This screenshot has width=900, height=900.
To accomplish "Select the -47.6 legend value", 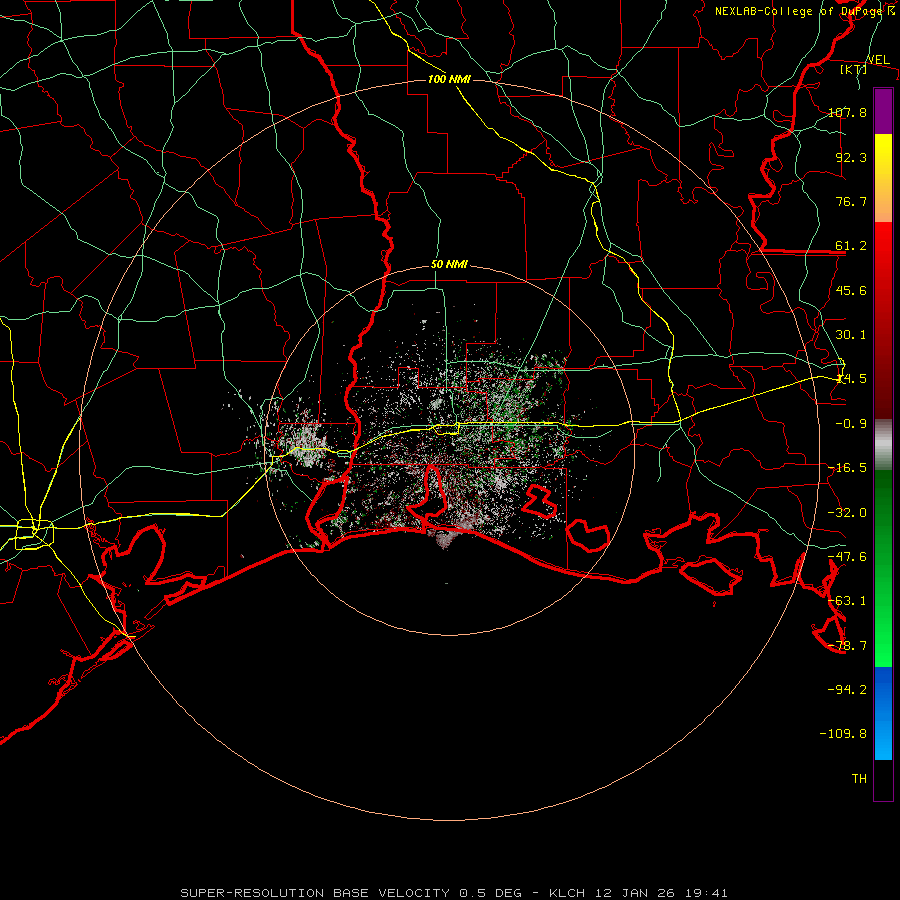I will click(847, 557).
